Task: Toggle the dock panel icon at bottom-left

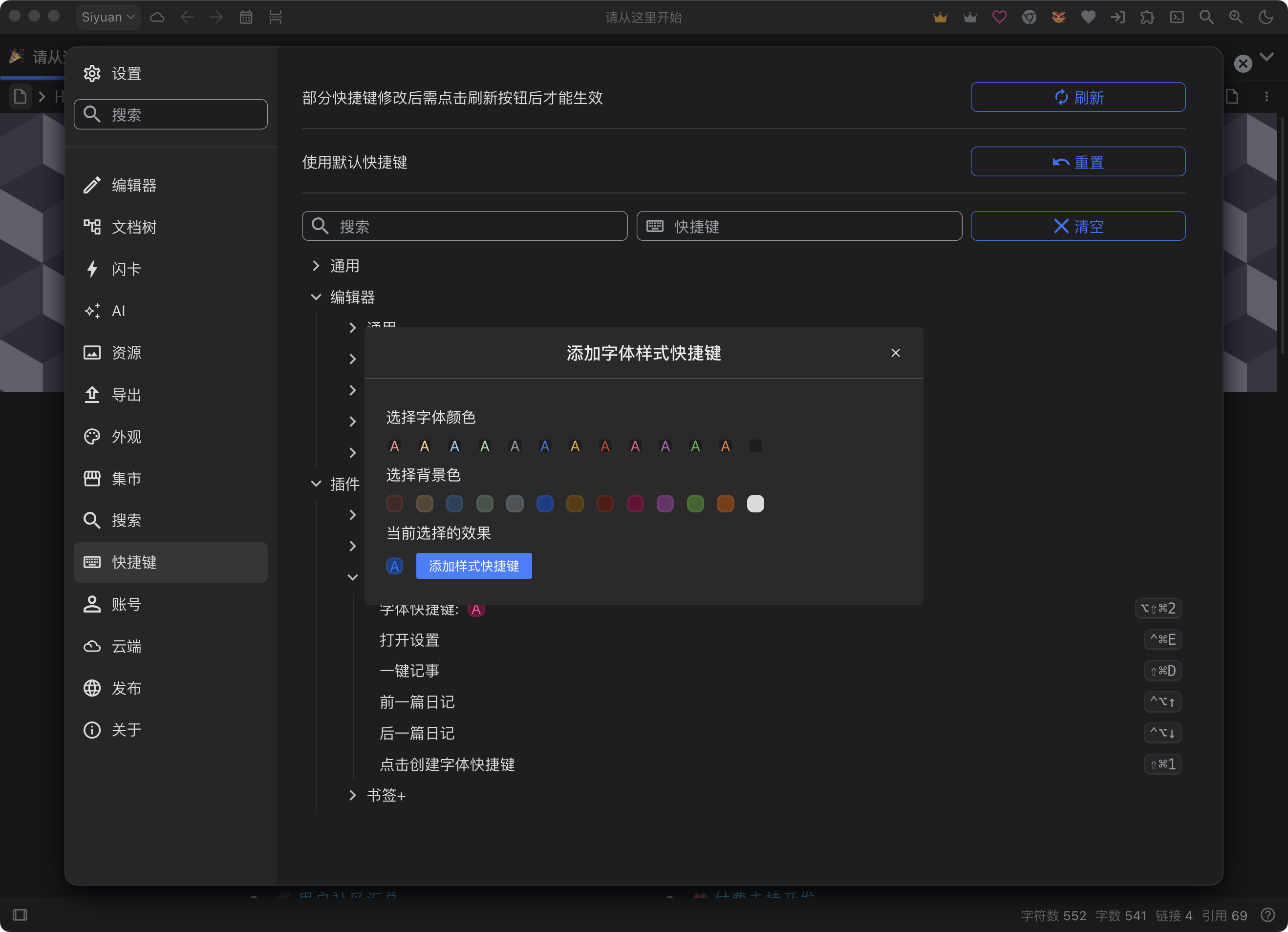Action: tap(20, 915)
